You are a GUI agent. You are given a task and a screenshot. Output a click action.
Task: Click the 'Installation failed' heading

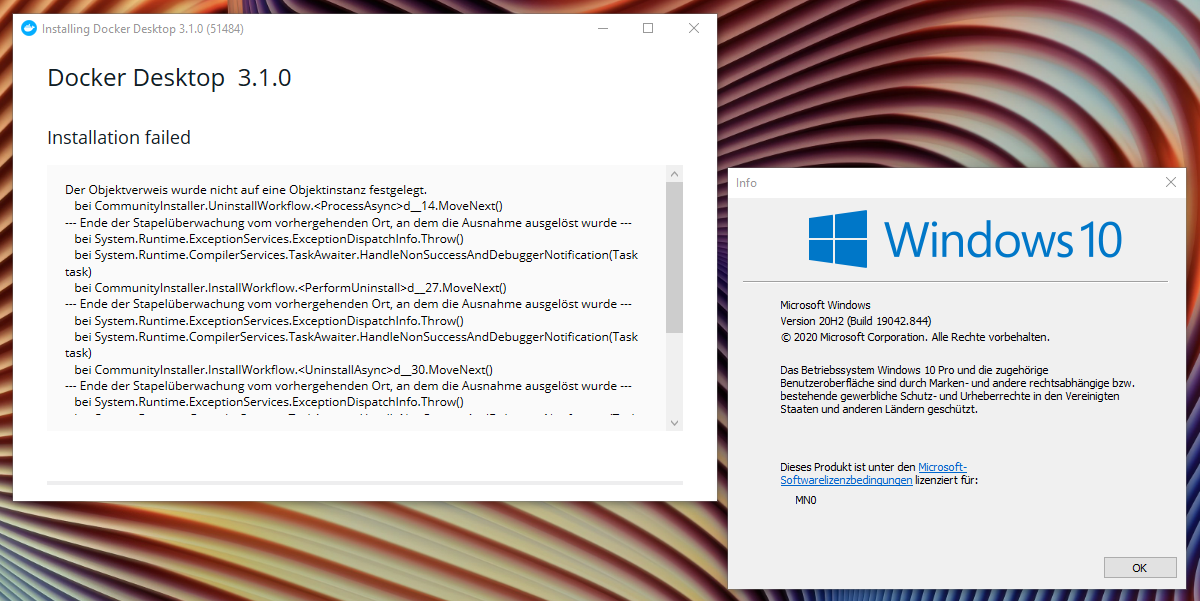119,137
